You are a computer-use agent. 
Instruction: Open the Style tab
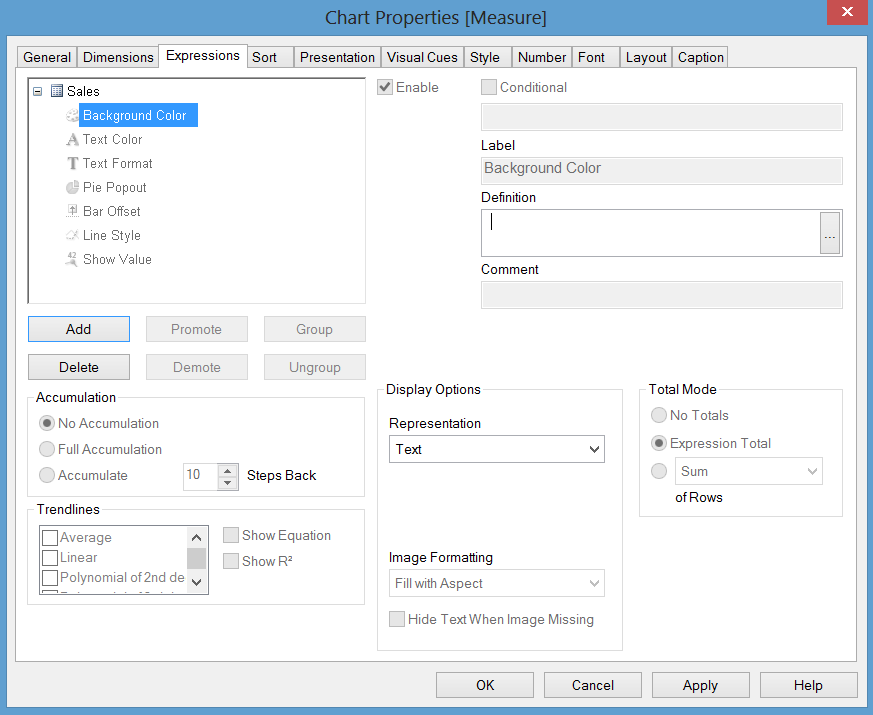(487, 57)
